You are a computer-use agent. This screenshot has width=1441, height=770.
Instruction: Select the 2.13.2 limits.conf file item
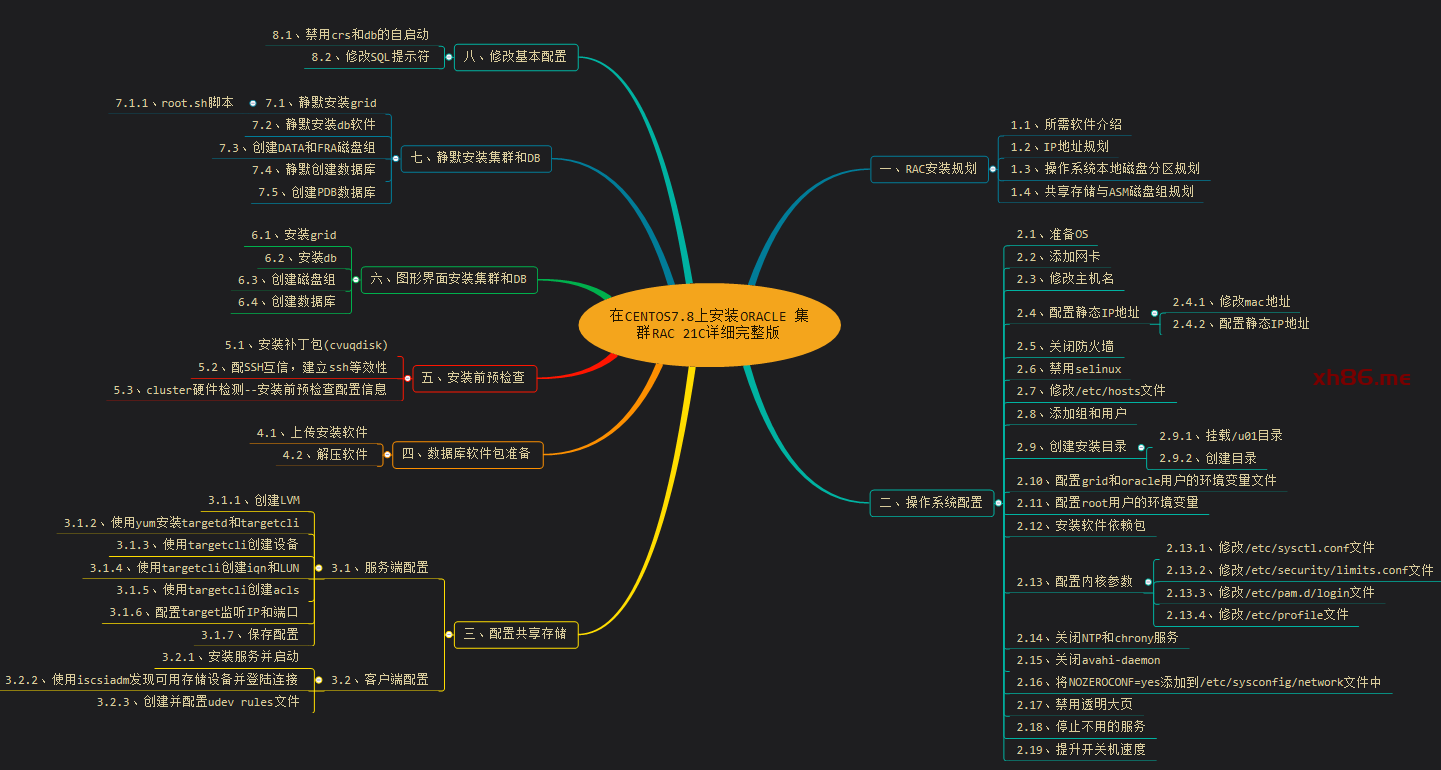coord(1299,570)
